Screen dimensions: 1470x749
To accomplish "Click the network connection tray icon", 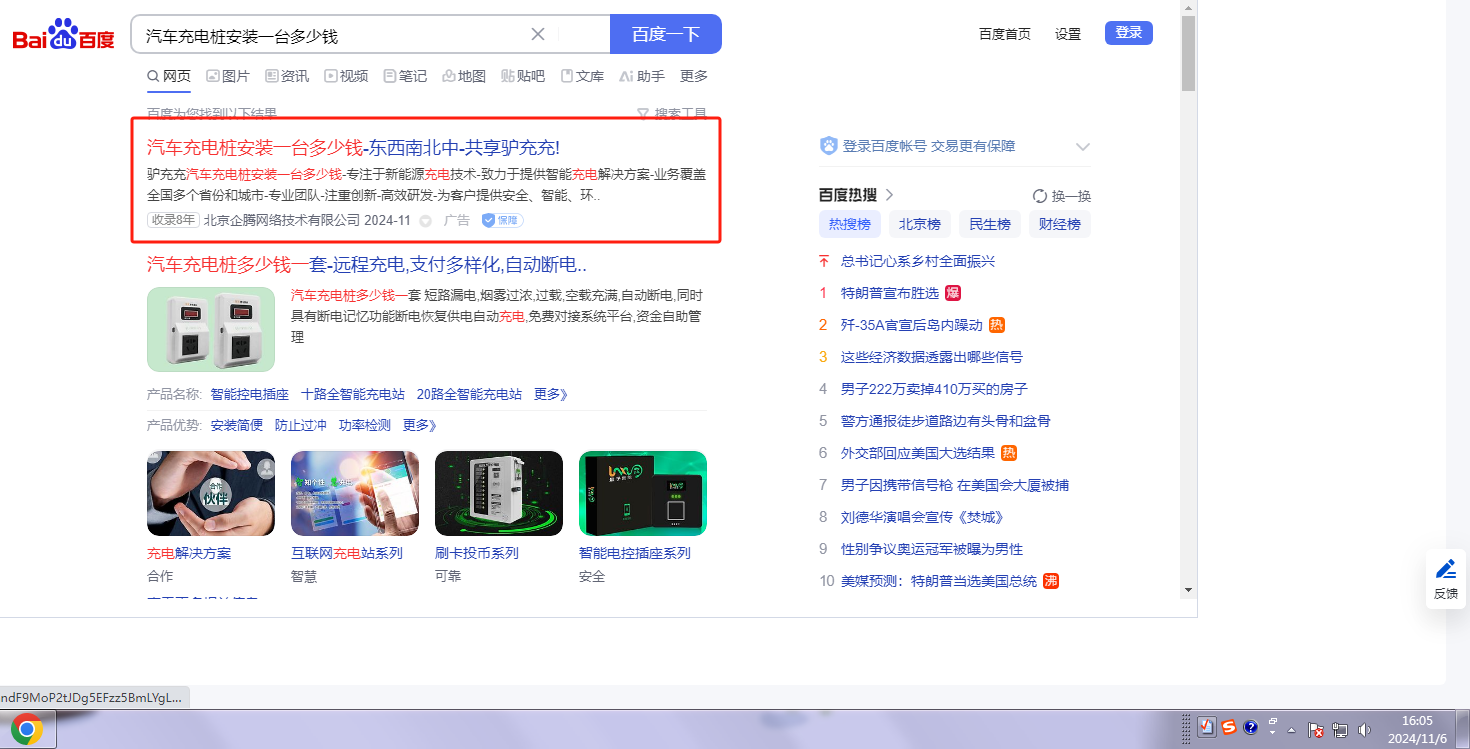I will (1340, 730).
